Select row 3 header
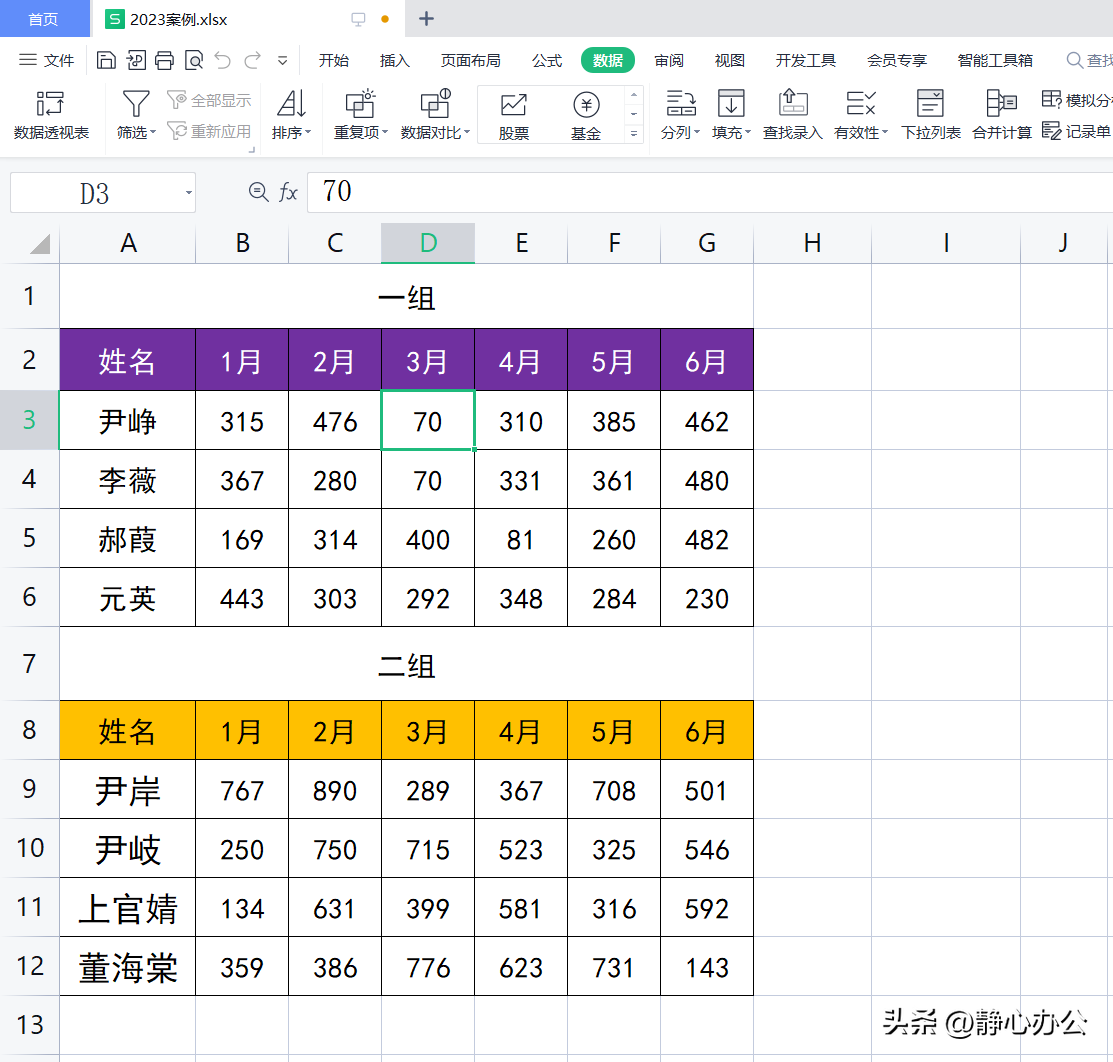This screenshot has height=1062, width=1113. (29, 420)
